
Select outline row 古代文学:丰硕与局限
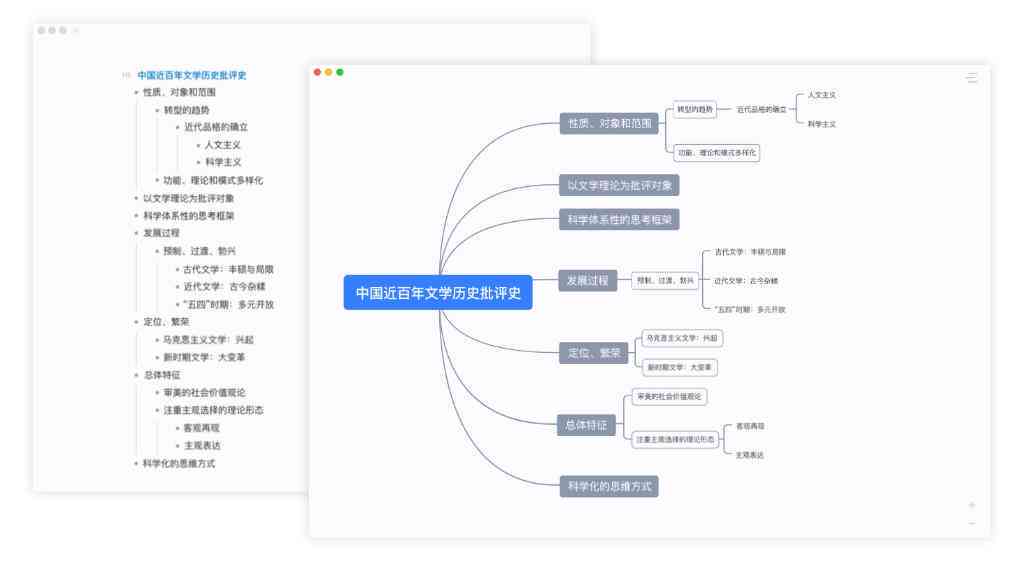228,269
